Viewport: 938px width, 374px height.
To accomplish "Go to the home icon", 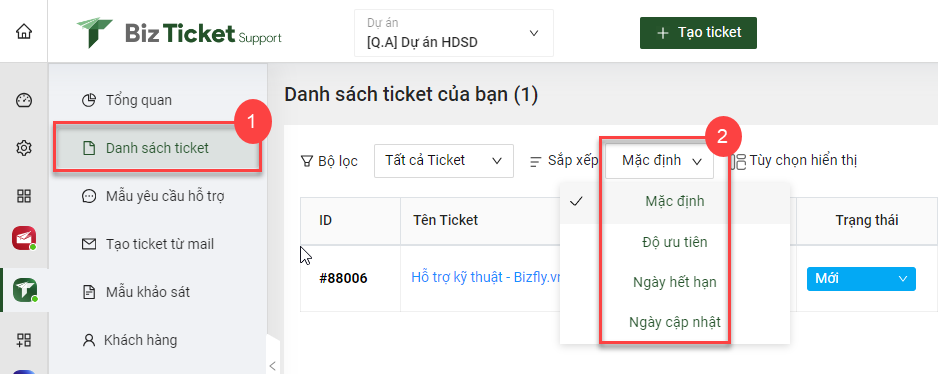I will click(x=24, y=32).
